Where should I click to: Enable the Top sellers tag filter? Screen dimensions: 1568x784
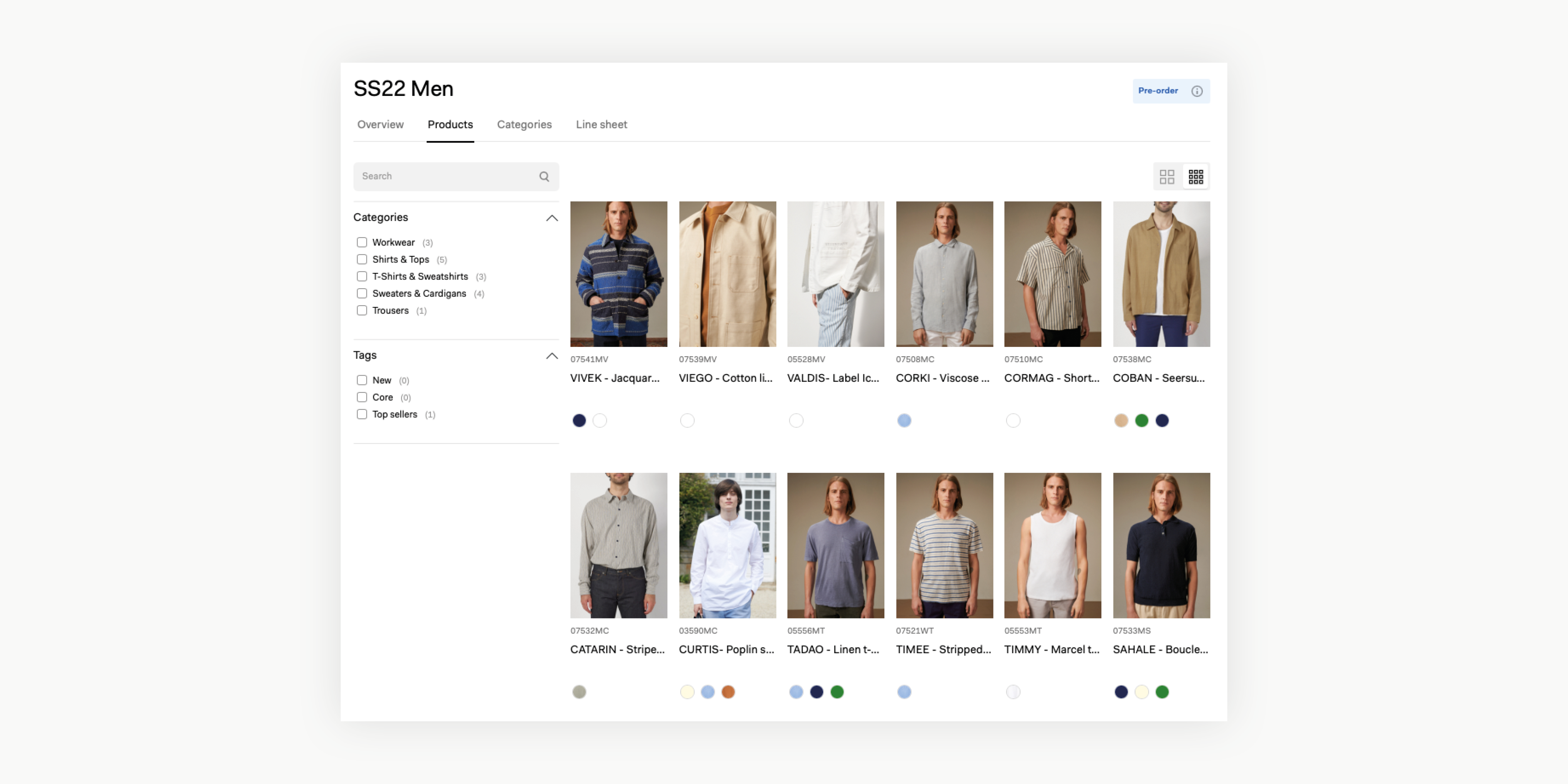(362, 415)
